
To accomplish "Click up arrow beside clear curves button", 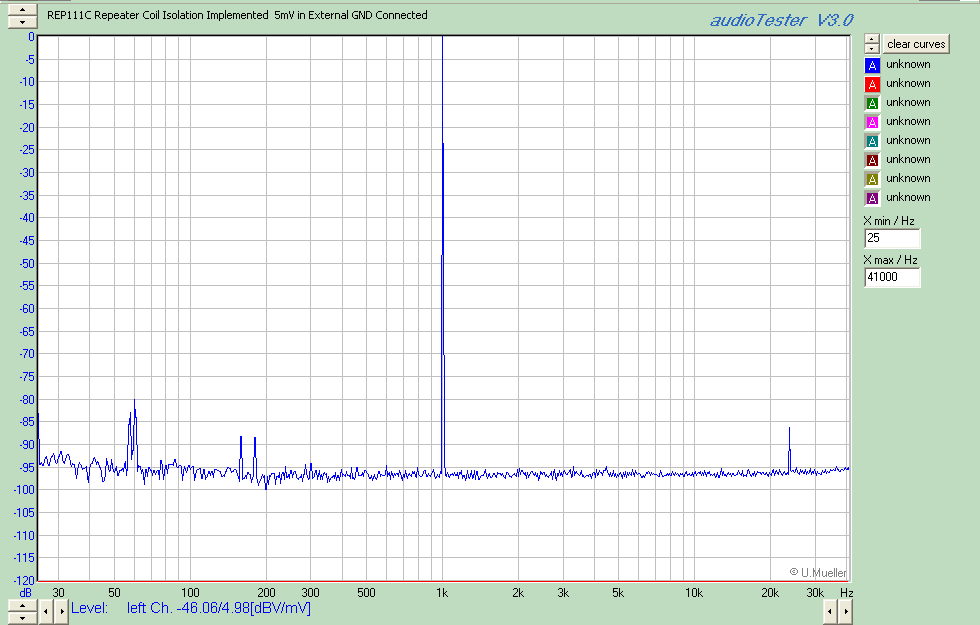I will [872, 39].
